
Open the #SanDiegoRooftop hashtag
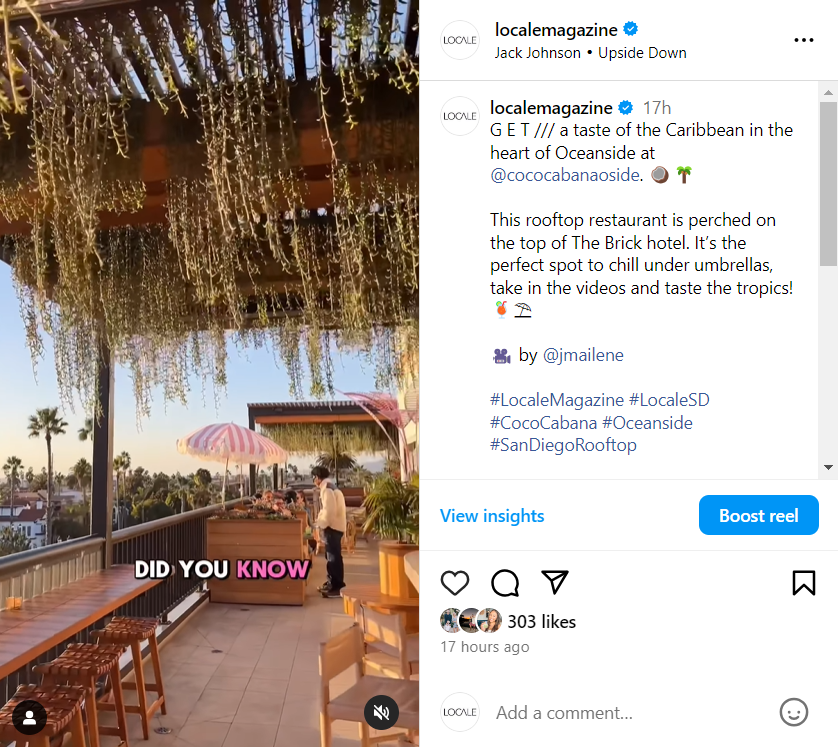563,446
